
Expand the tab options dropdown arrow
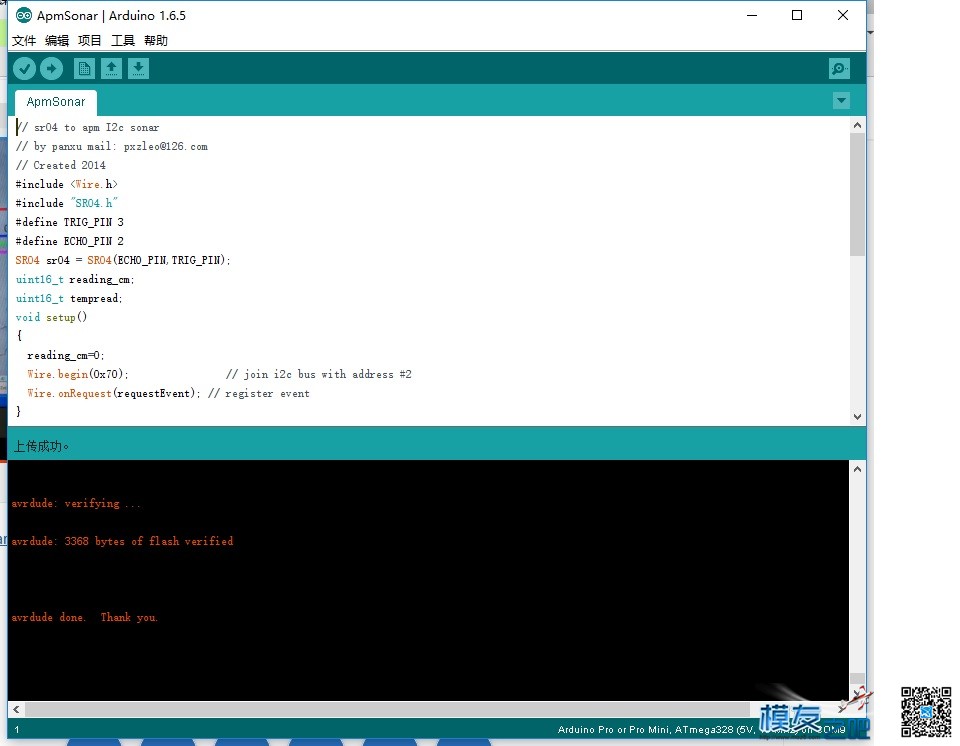pos(841,100)
